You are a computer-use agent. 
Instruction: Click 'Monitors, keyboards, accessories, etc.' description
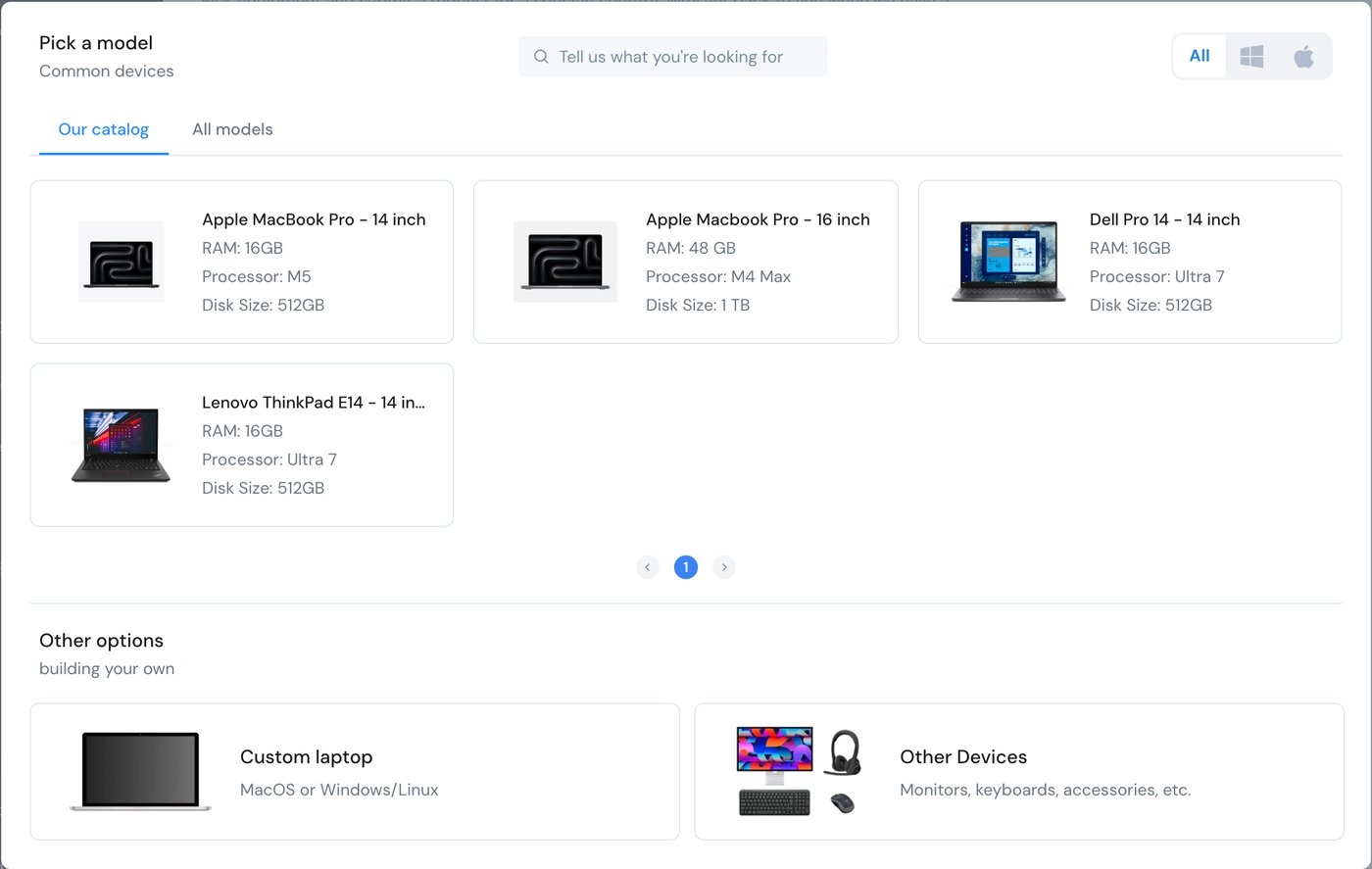coord(1046,790)
